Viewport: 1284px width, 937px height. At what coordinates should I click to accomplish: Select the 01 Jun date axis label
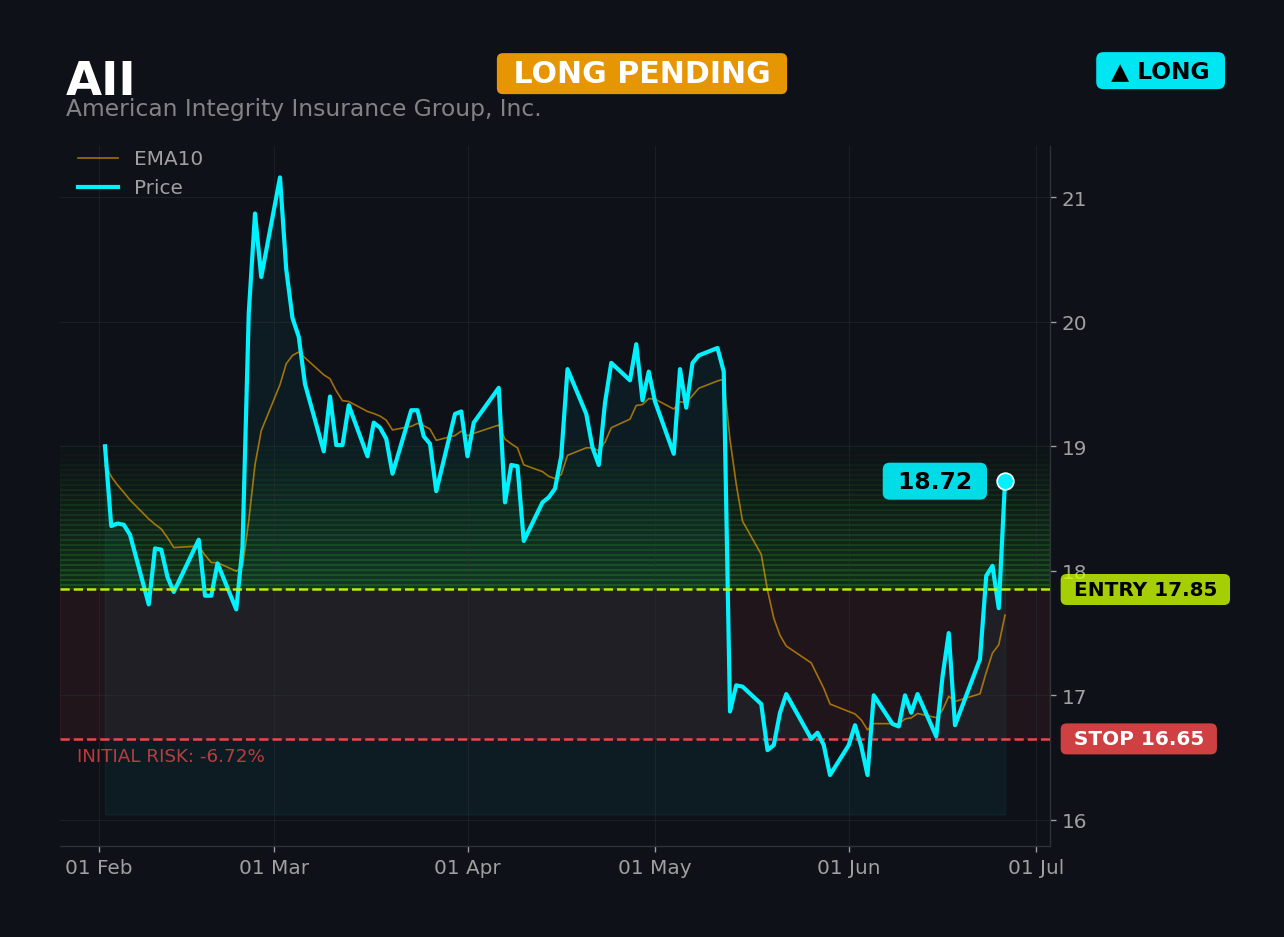pyautogui.click(x=849, y=868)
